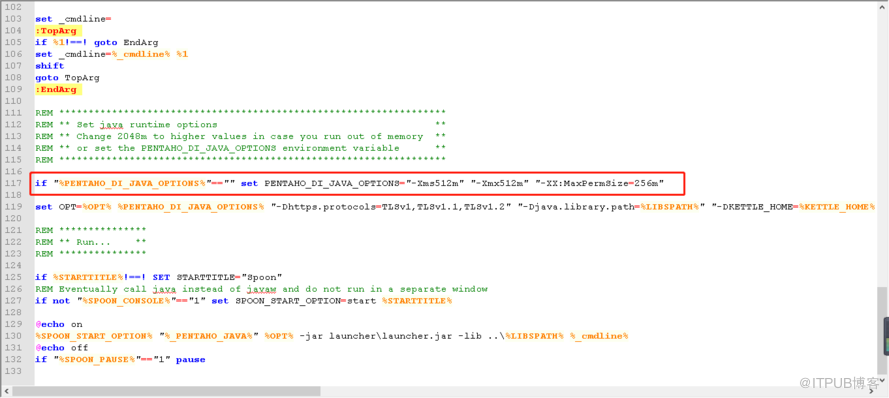Click line number 130 in the gutter

click(12, 336)
